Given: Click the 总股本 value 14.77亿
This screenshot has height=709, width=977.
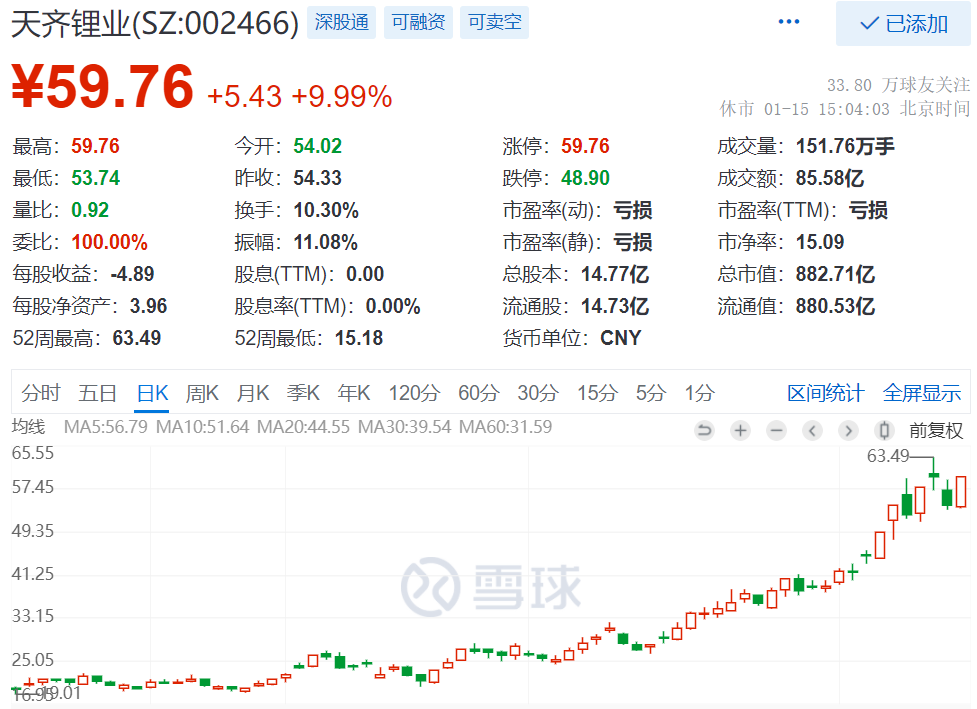Looking at the screenshot, I should tap(615, 274).
